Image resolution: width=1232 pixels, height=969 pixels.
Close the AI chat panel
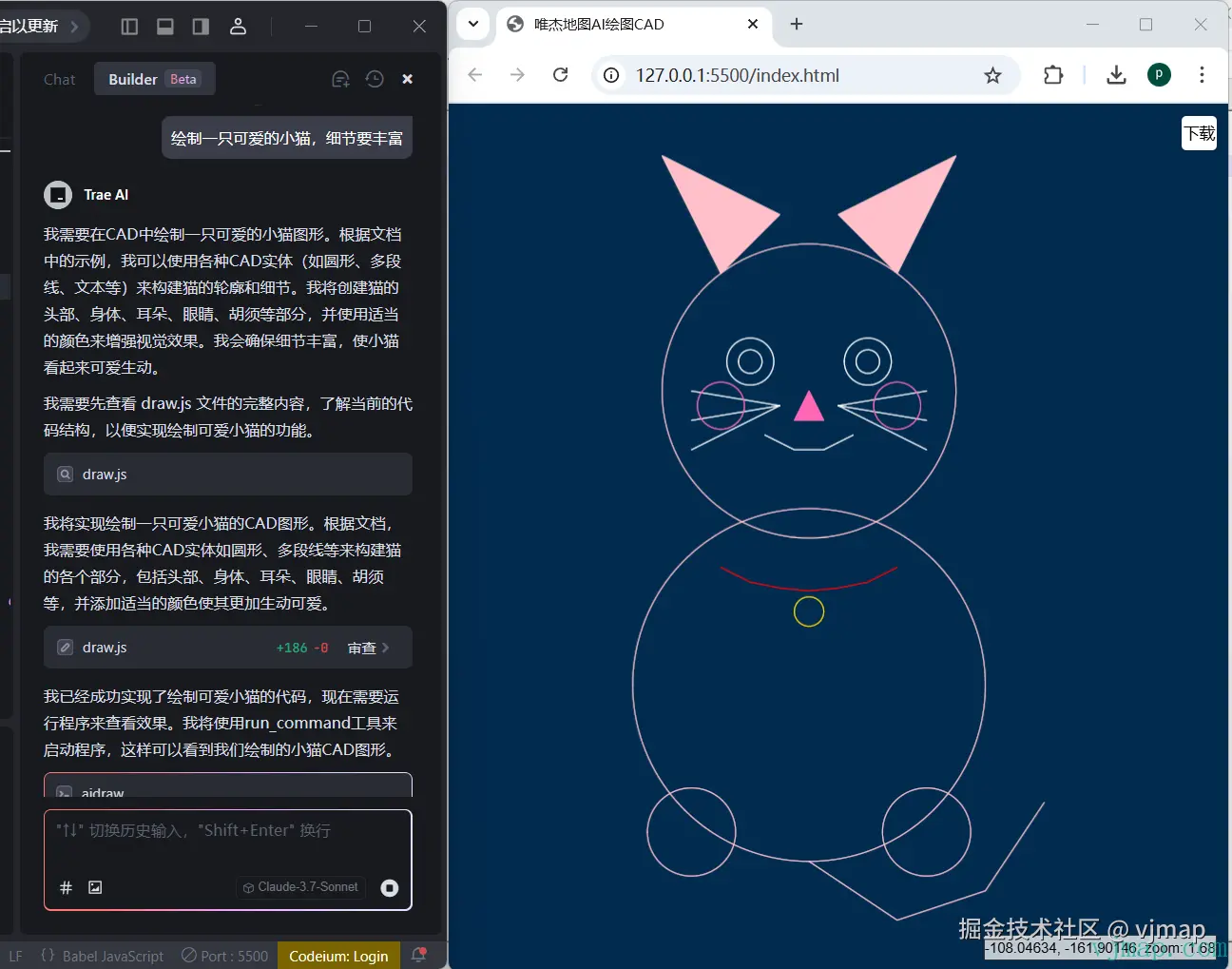pyautogui.click(x=408, y=79)
